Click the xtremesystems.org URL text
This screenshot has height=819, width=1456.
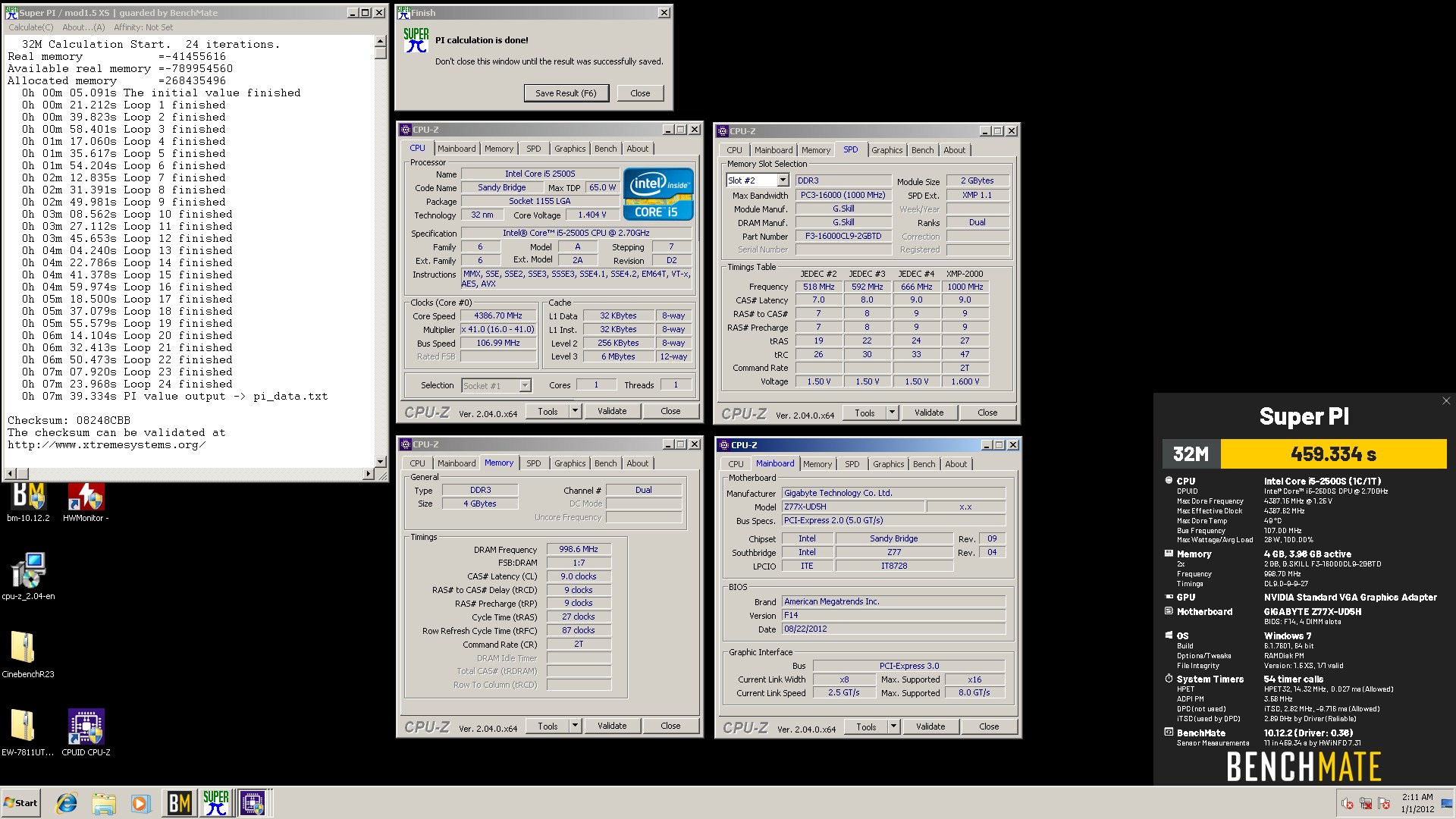[107, 445]
